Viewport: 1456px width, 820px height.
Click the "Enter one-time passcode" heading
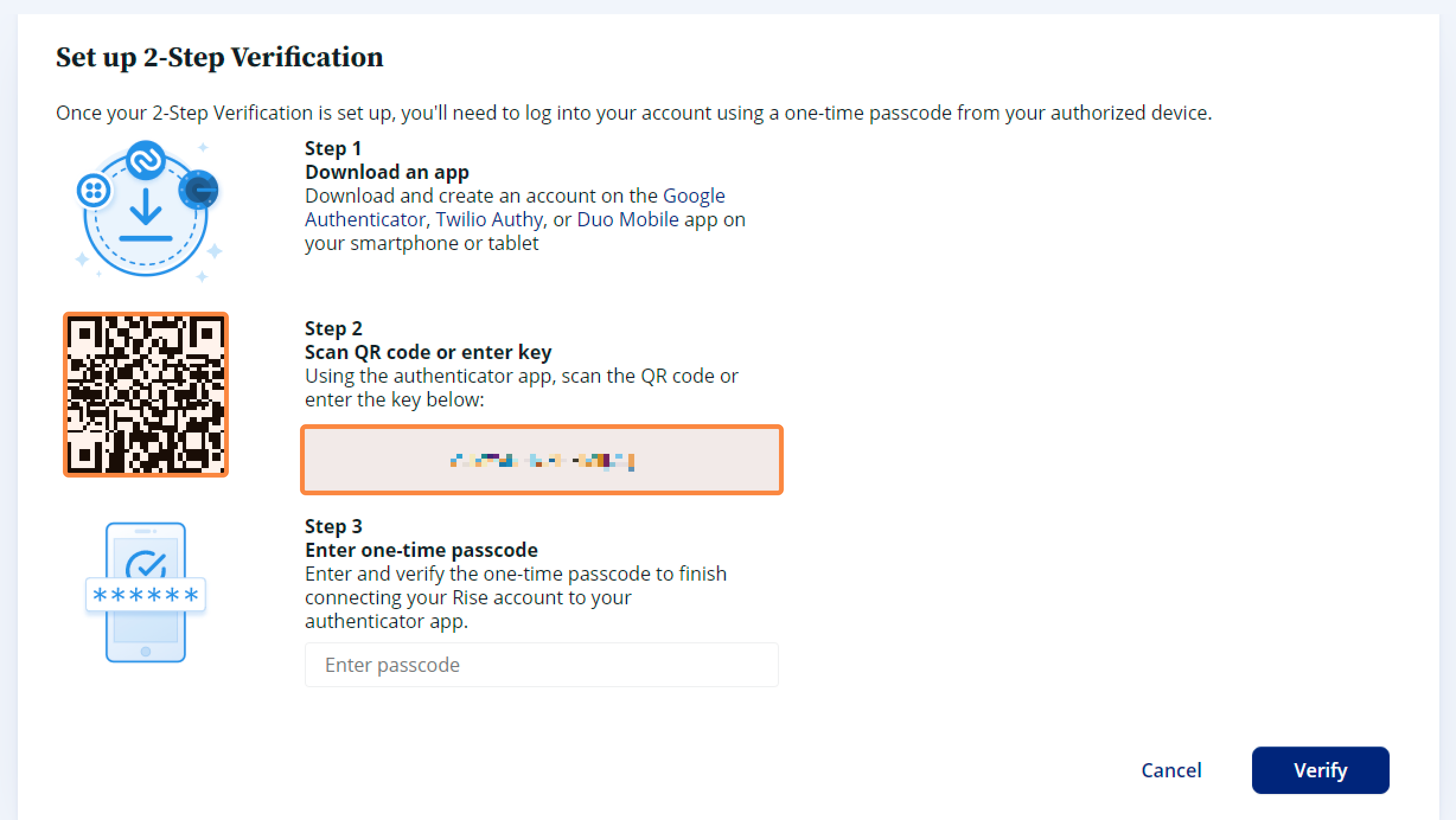[x=422, y=550]
